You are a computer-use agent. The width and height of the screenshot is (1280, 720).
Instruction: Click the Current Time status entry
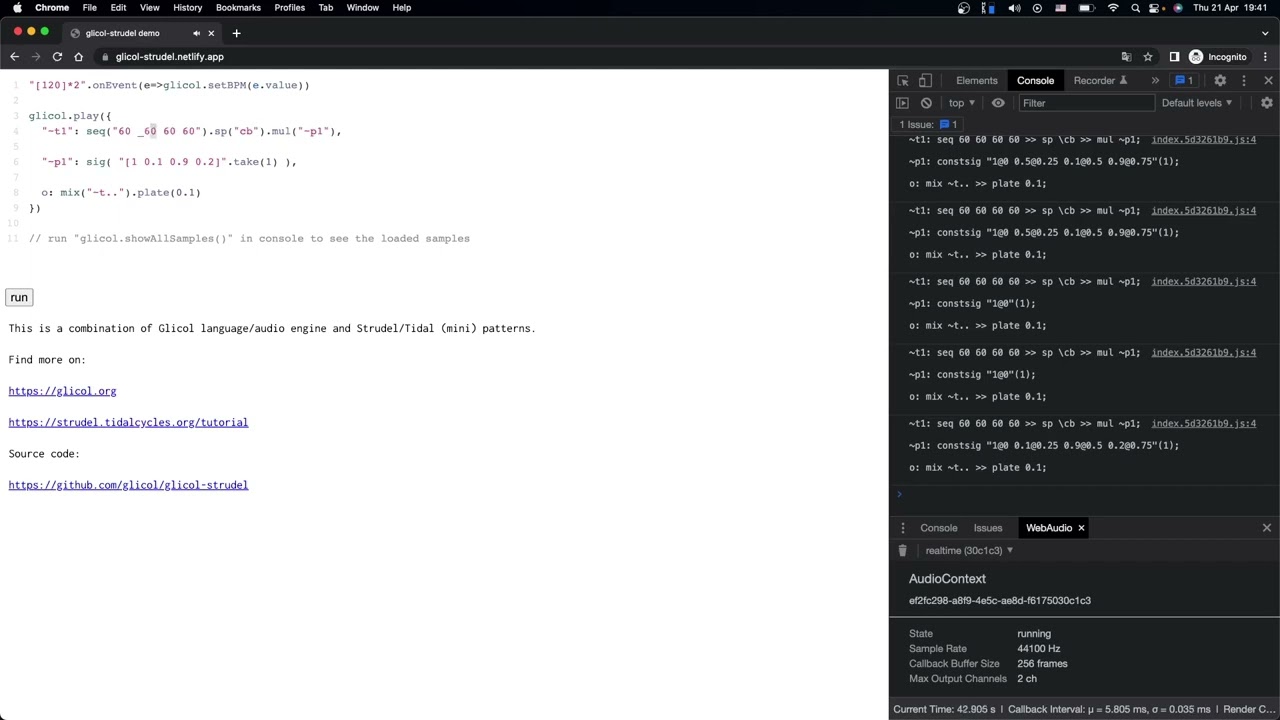pos(944,710)
